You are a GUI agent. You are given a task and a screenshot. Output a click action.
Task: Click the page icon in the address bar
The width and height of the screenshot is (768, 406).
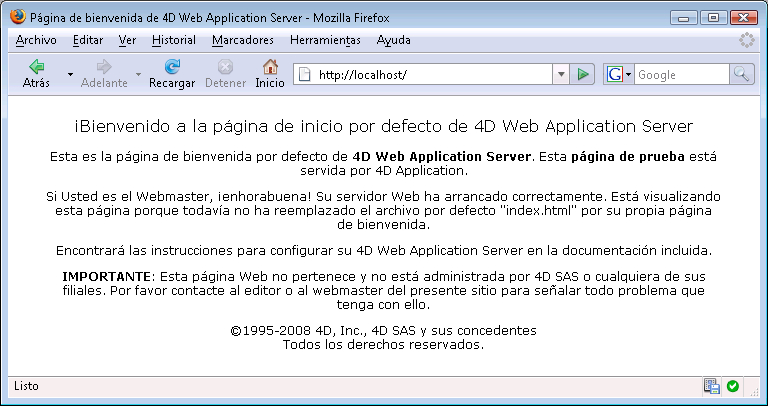coord(304,74)
